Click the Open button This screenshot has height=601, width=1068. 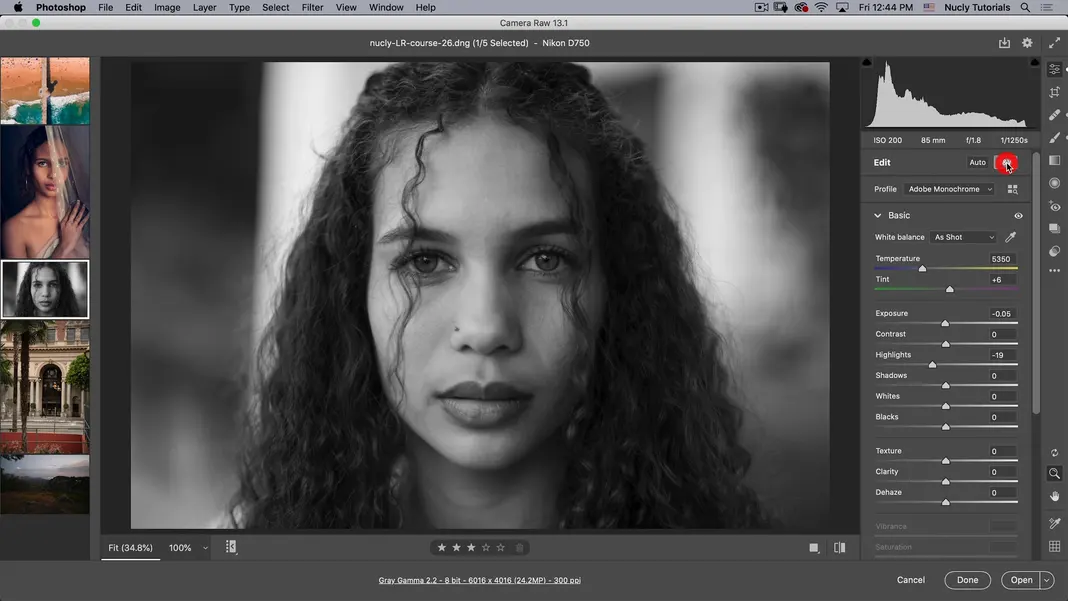[1021, 580]
